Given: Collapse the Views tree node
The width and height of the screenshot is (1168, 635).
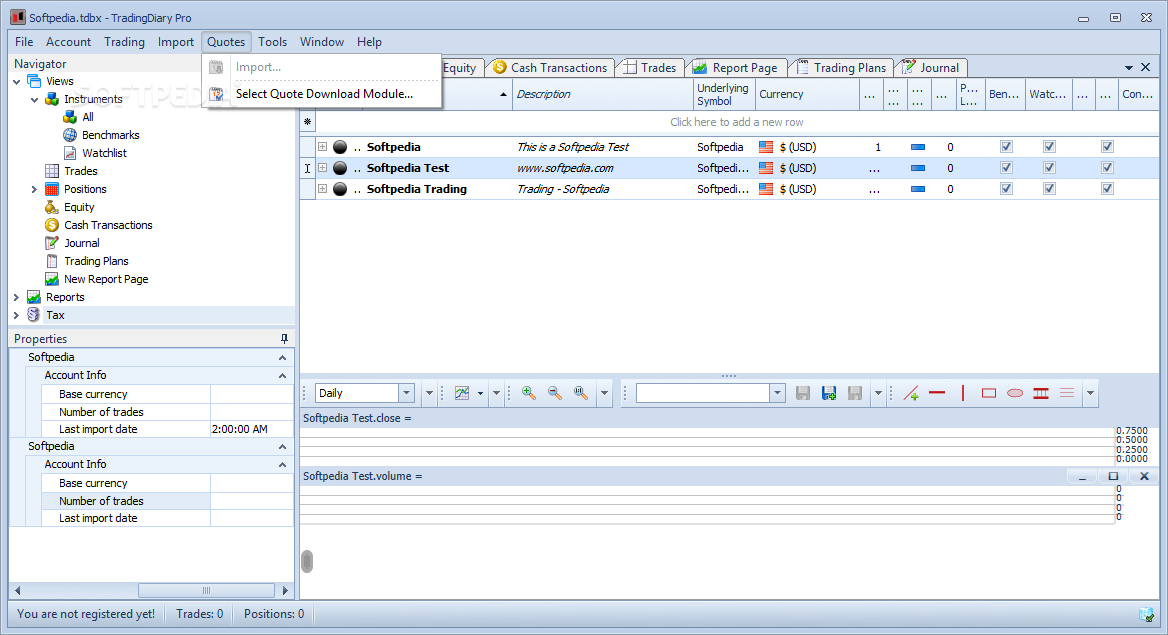Looking at the screenshot, I should click(16, 81).
